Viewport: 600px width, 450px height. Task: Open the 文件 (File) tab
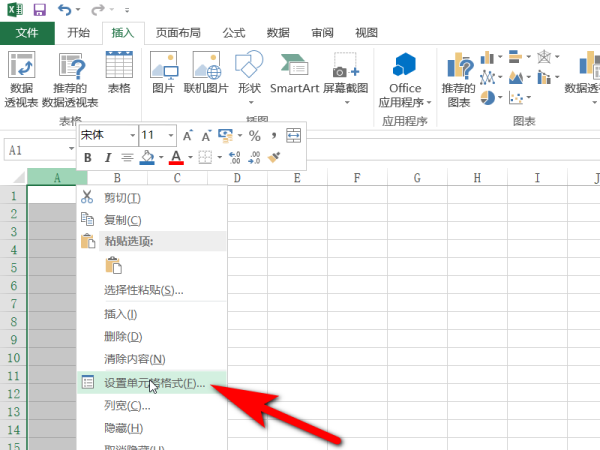(27, 33)
